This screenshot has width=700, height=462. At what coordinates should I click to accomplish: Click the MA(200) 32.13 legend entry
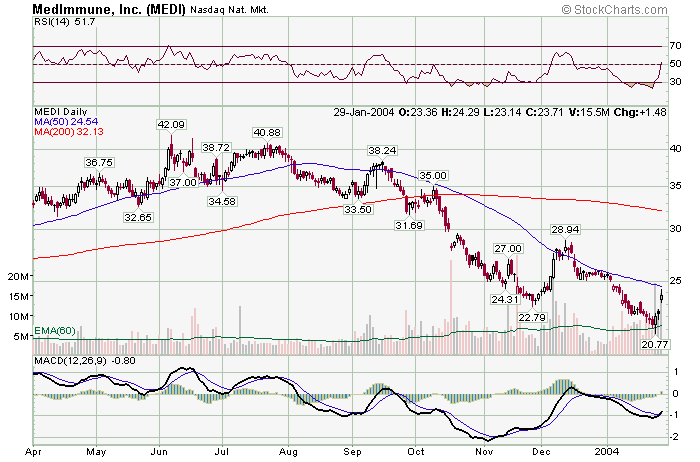click(69, 131)
